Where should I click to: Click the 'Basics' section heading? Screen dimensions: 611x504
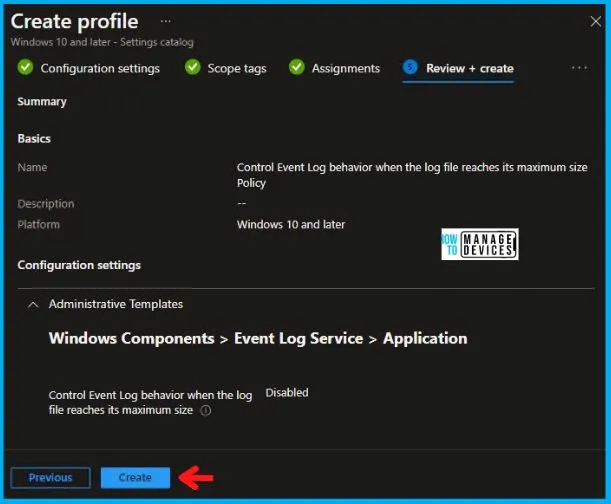point(34,138)
